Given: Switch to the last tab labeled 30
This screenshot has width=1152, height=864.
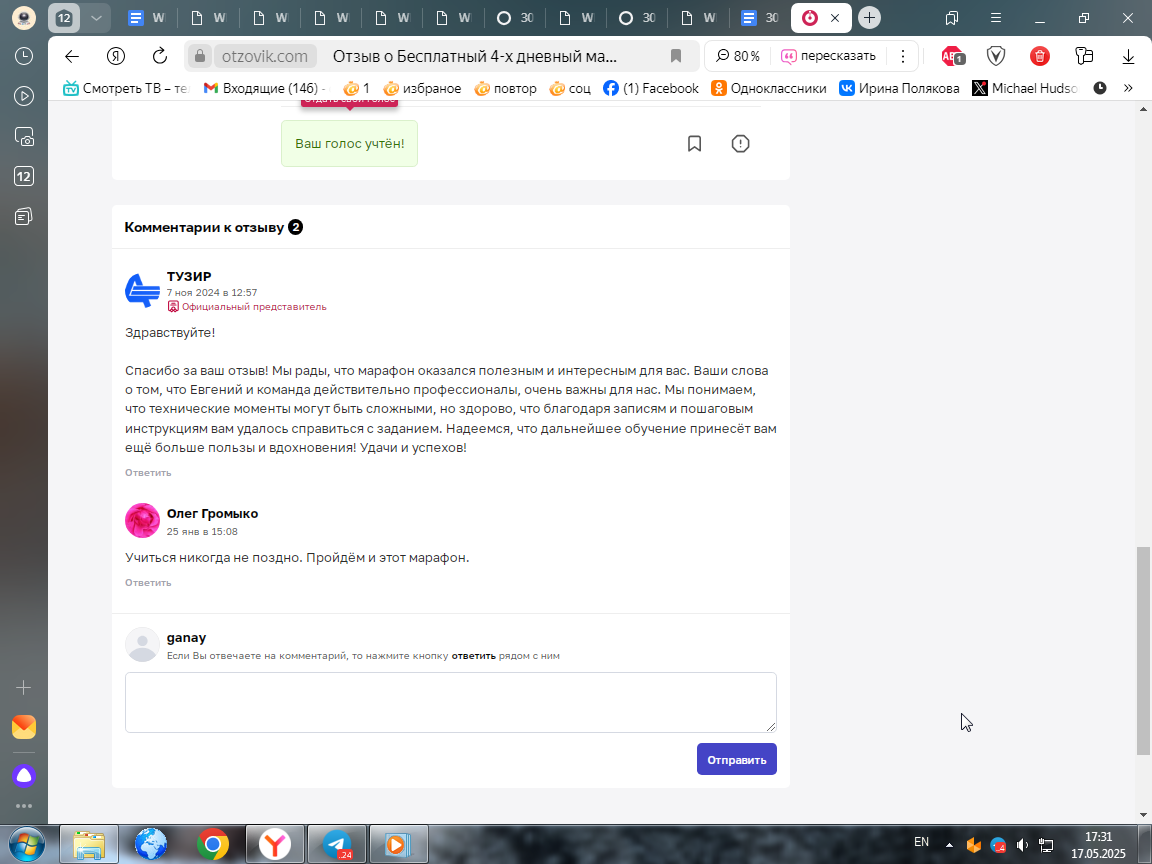Looking at the screenshot, I should coord(760,18).
